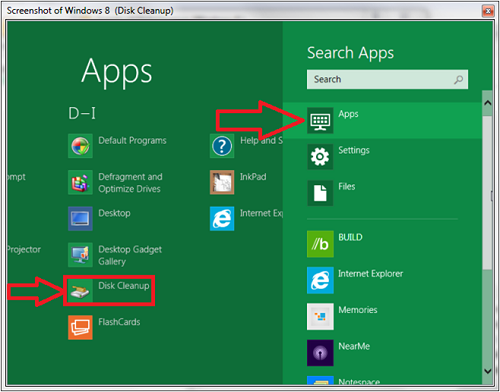
Task: Click Internet Explorer label in search pane
Action: (x=371, y=274)
